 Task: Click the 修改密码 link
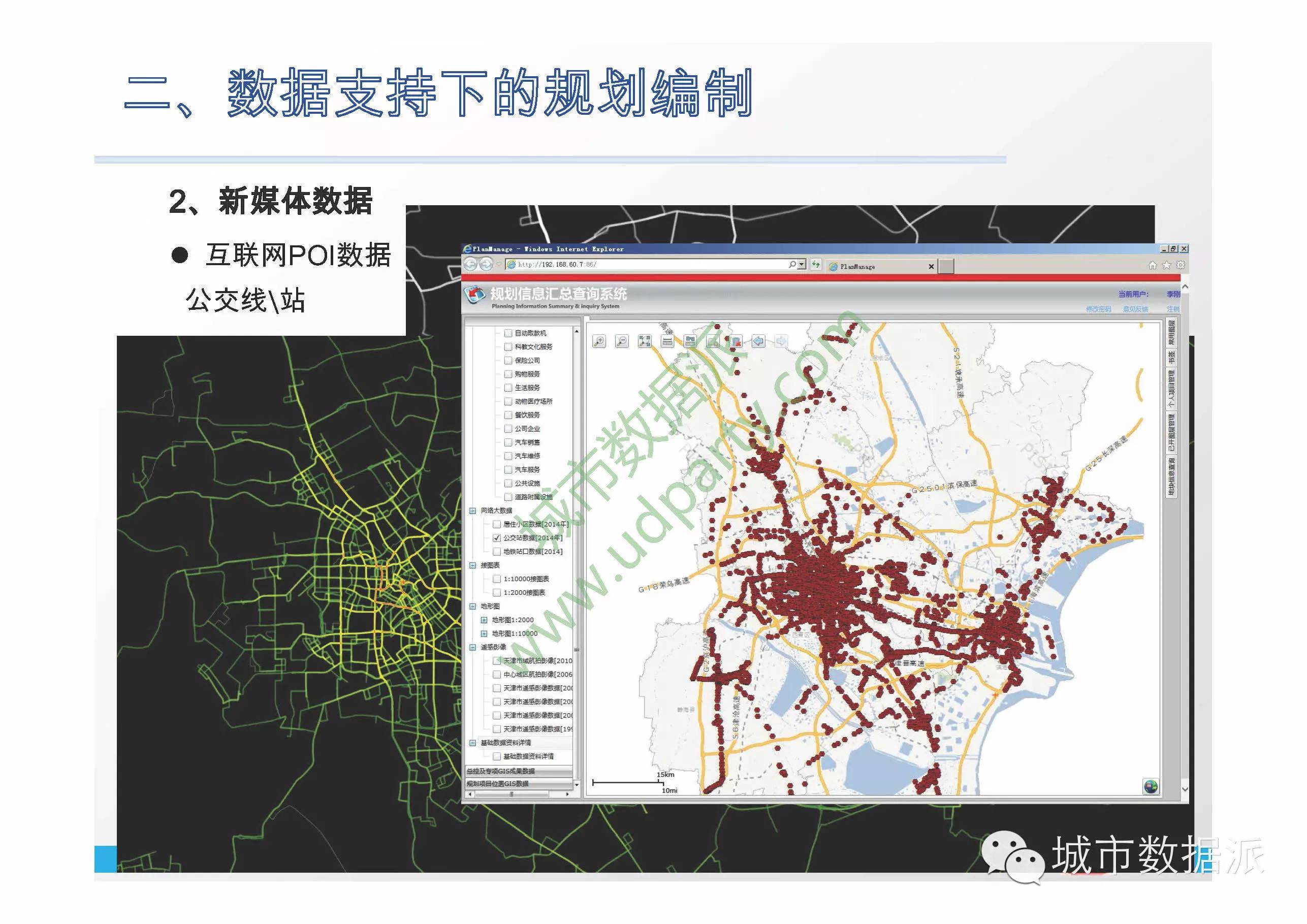[1098, 309]
